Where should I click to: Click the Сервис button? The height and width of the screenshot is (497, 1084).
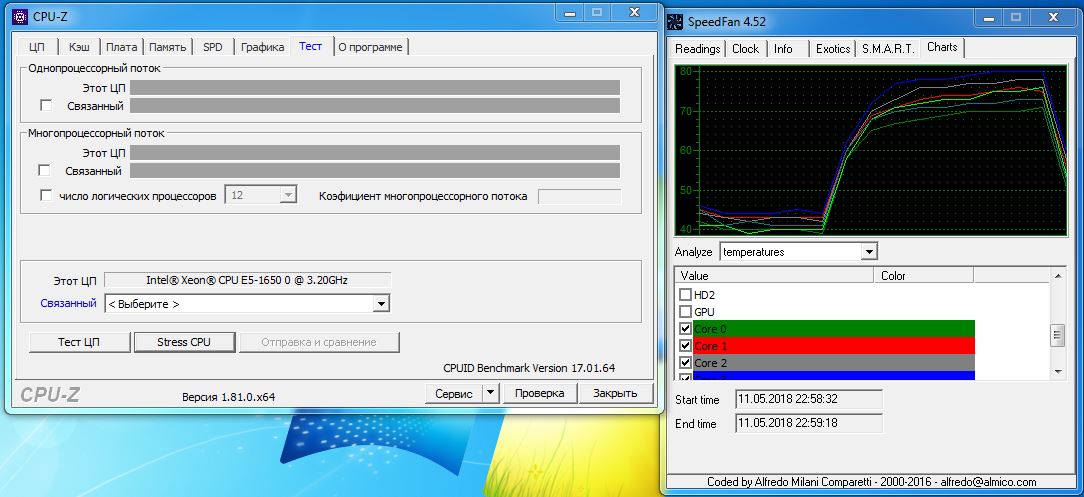454,393
